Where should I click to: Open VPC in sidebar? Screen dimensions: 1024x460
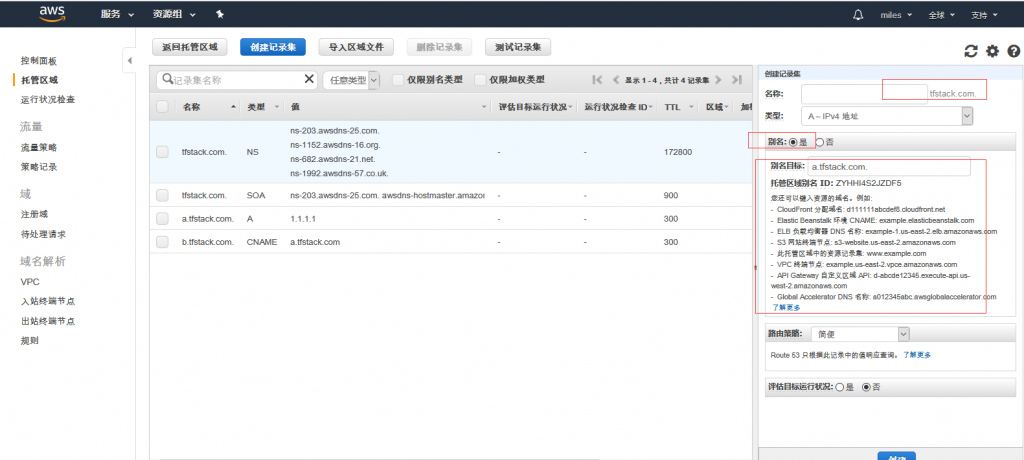[x=29, y=282]
